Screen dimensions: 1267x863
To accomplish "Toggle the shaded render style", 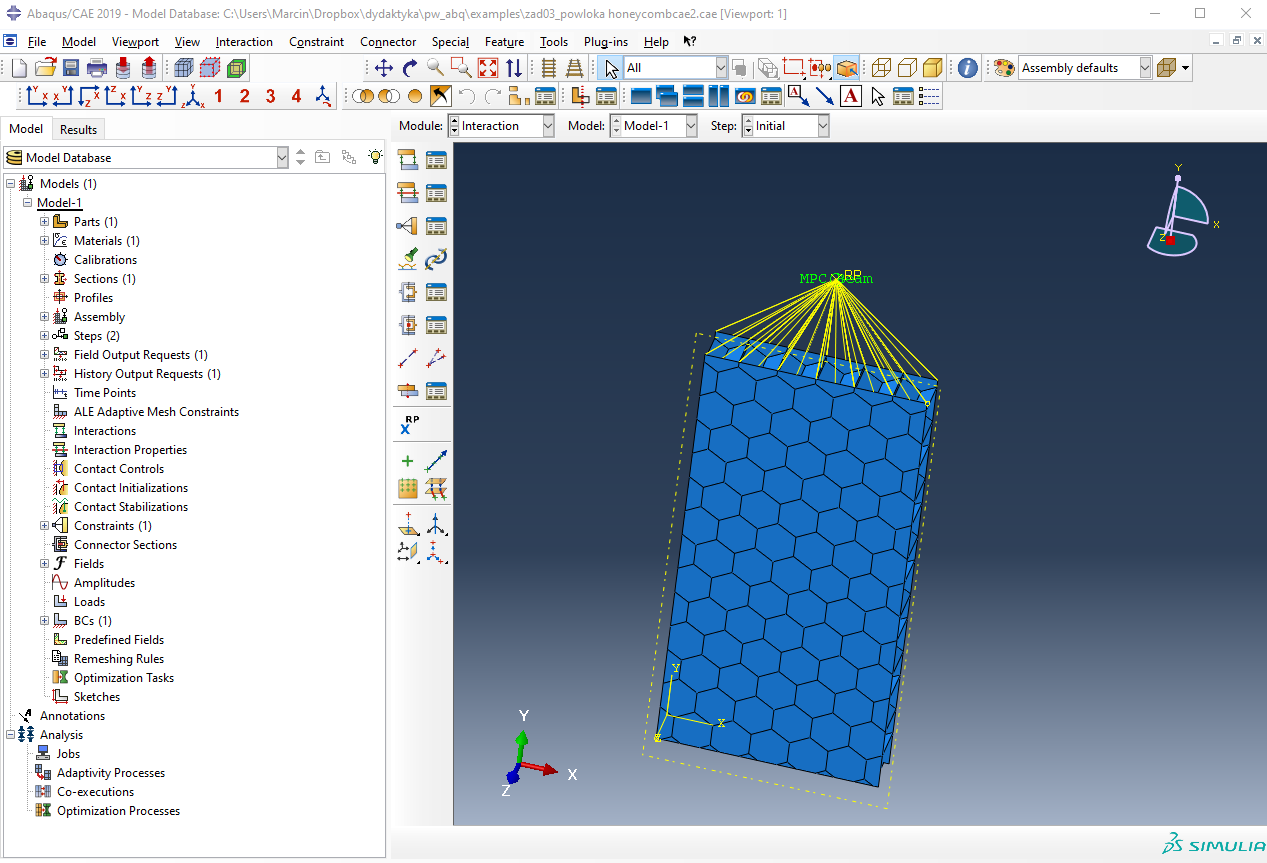I will (x=932, y=68).
